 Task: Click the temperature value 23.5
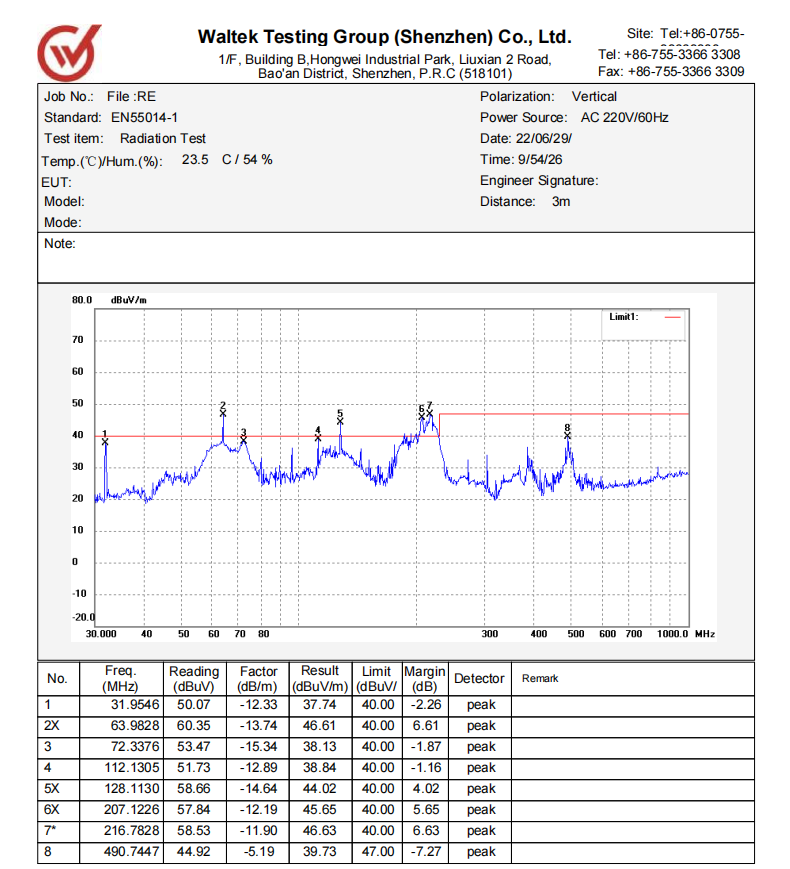pyautogui.click(x=195, y=160)
